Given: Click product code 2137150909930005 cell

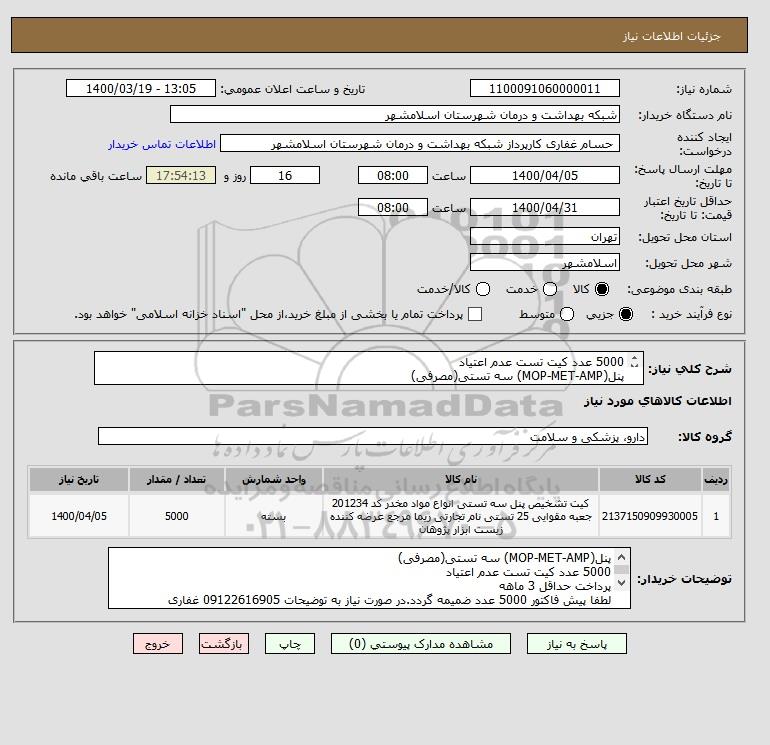Looking at the screenshot, I should coord(650,516).
